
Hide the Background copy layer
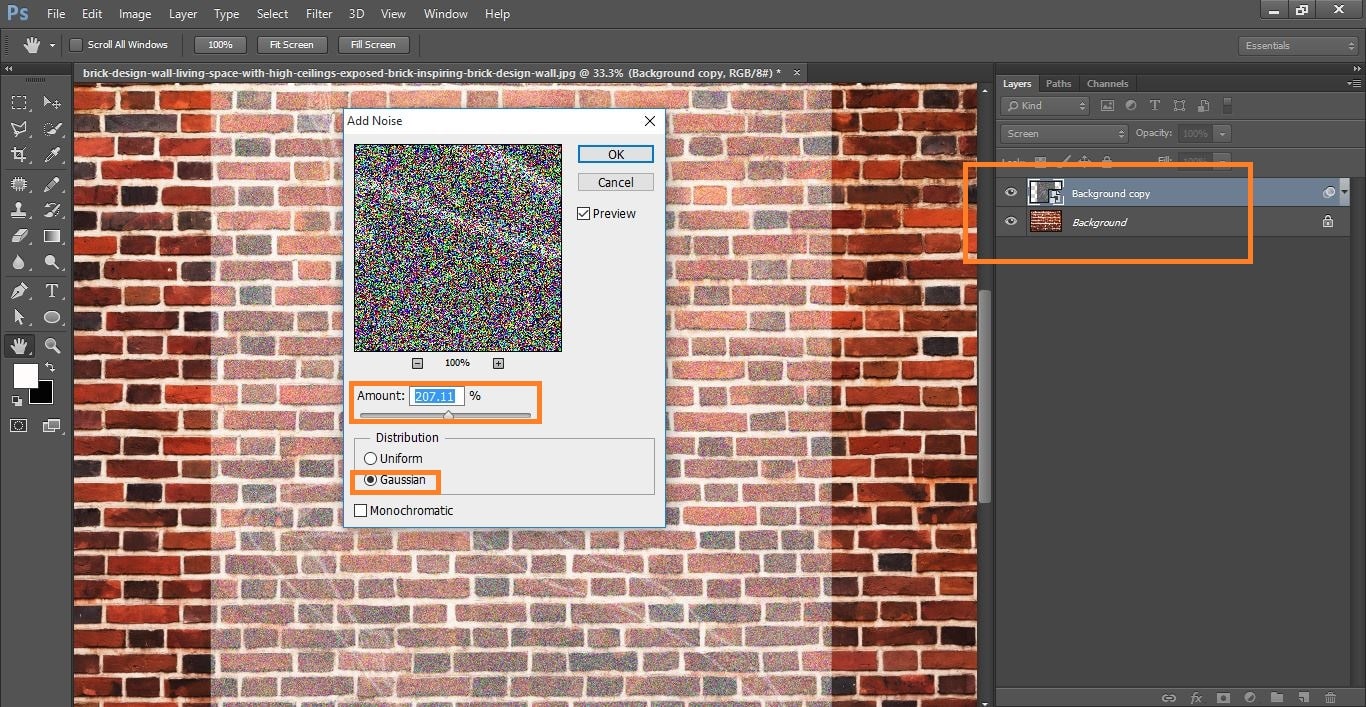click(x=1011, y=193)
